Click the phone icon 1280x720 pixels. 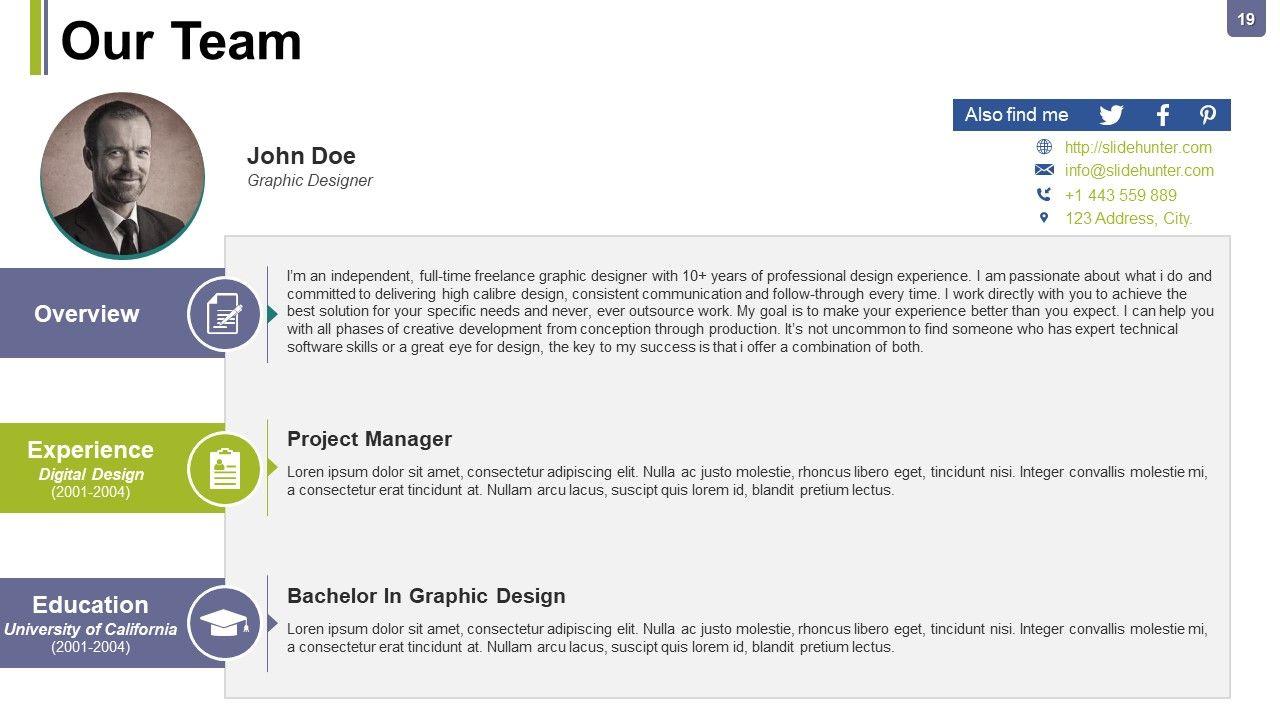pyautogui.click(x=1044, y=195)
